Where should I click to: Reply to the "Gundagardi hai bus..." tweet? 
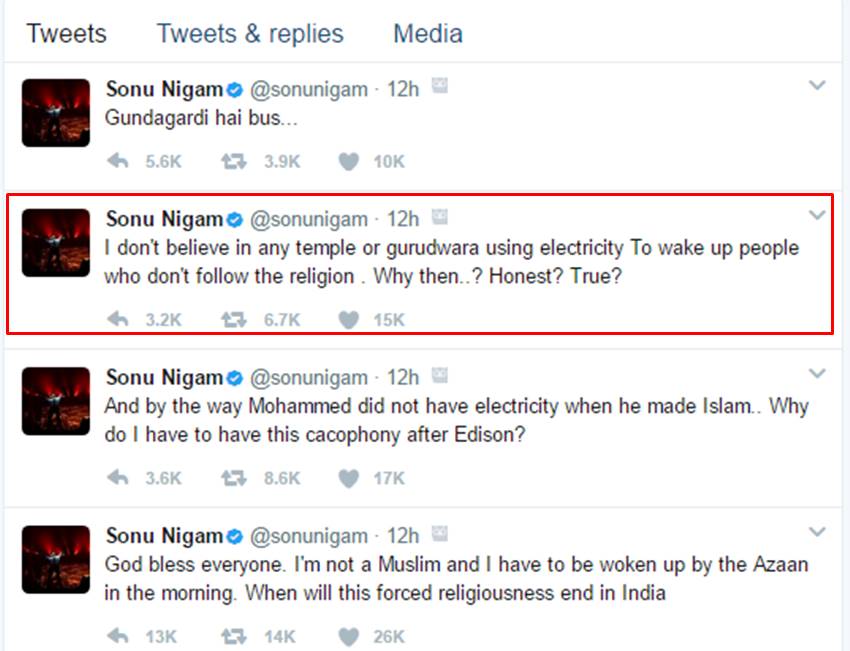[118, 161]
